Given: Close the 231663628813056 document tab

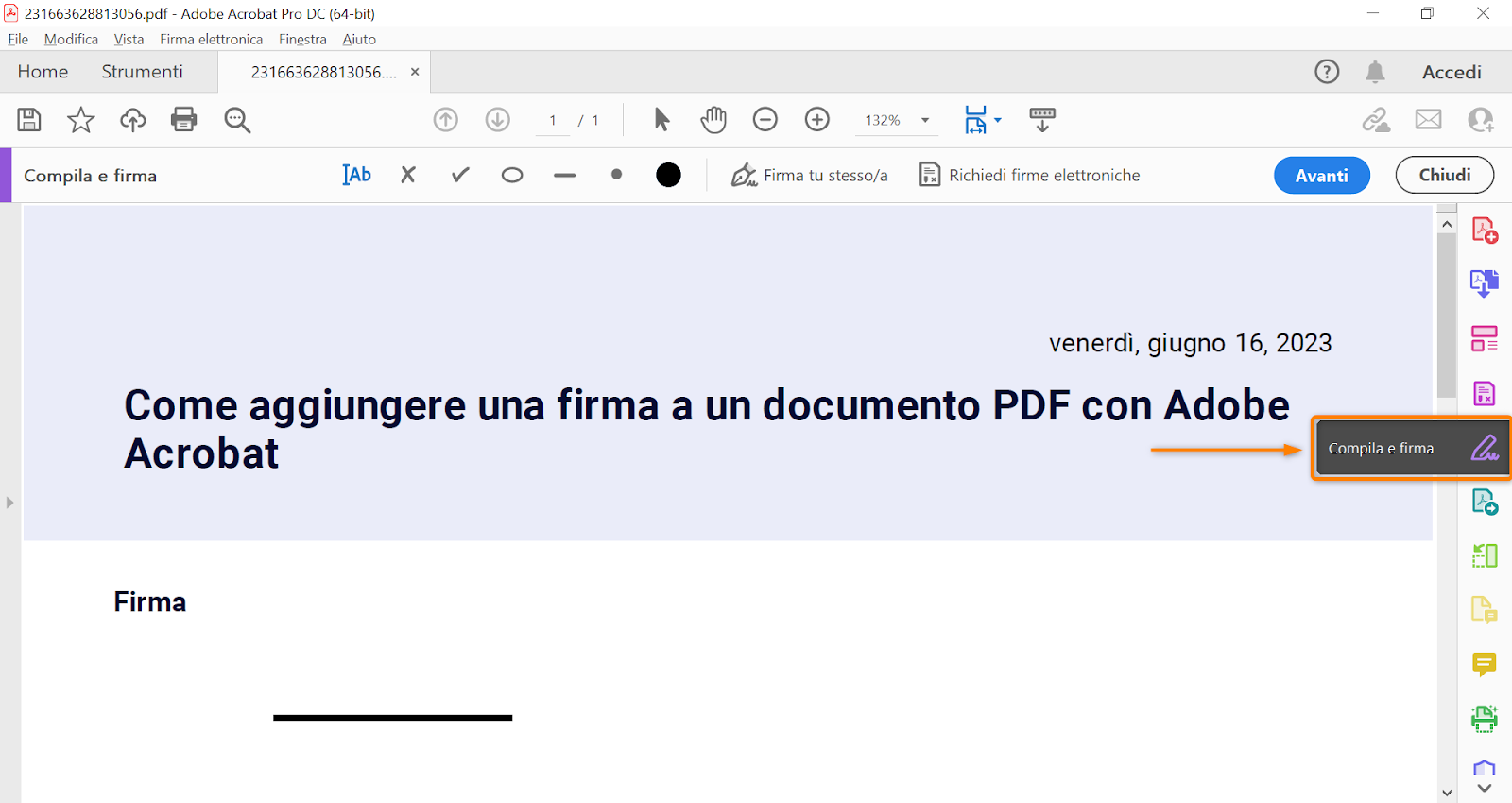Looking at the screenshot, I should (x=415, y=72).
